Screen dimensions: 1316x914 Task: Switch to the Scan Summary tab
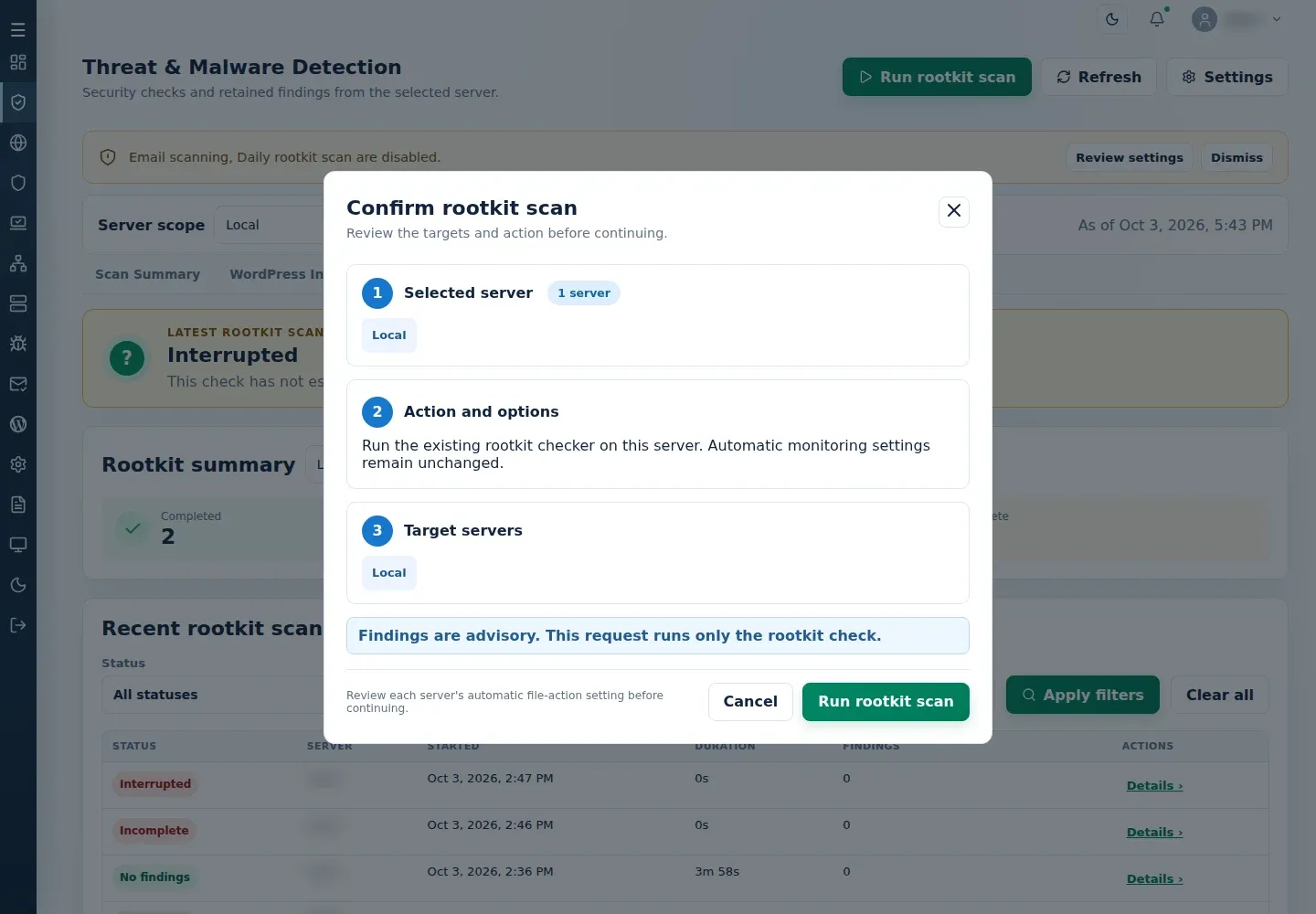(x=147, y=274)
